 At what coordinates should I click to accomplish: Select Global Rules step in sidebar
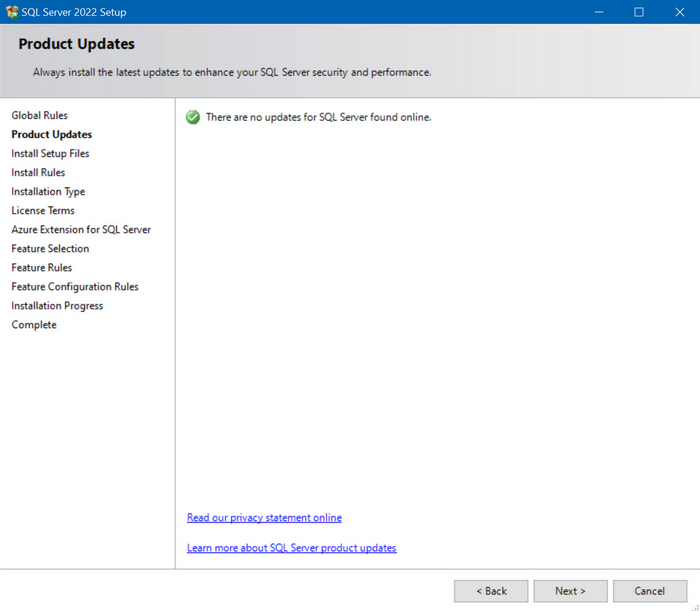40,116
